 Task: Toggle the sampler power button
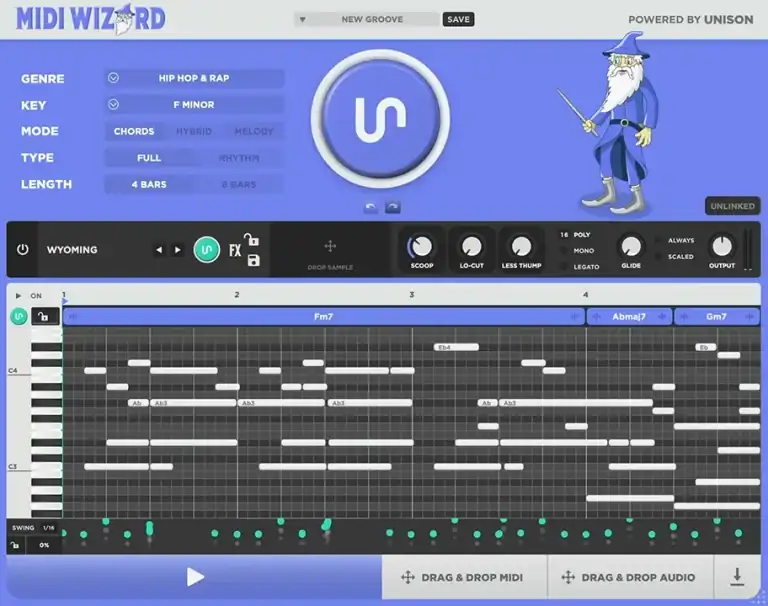click(x=23, y=249)
